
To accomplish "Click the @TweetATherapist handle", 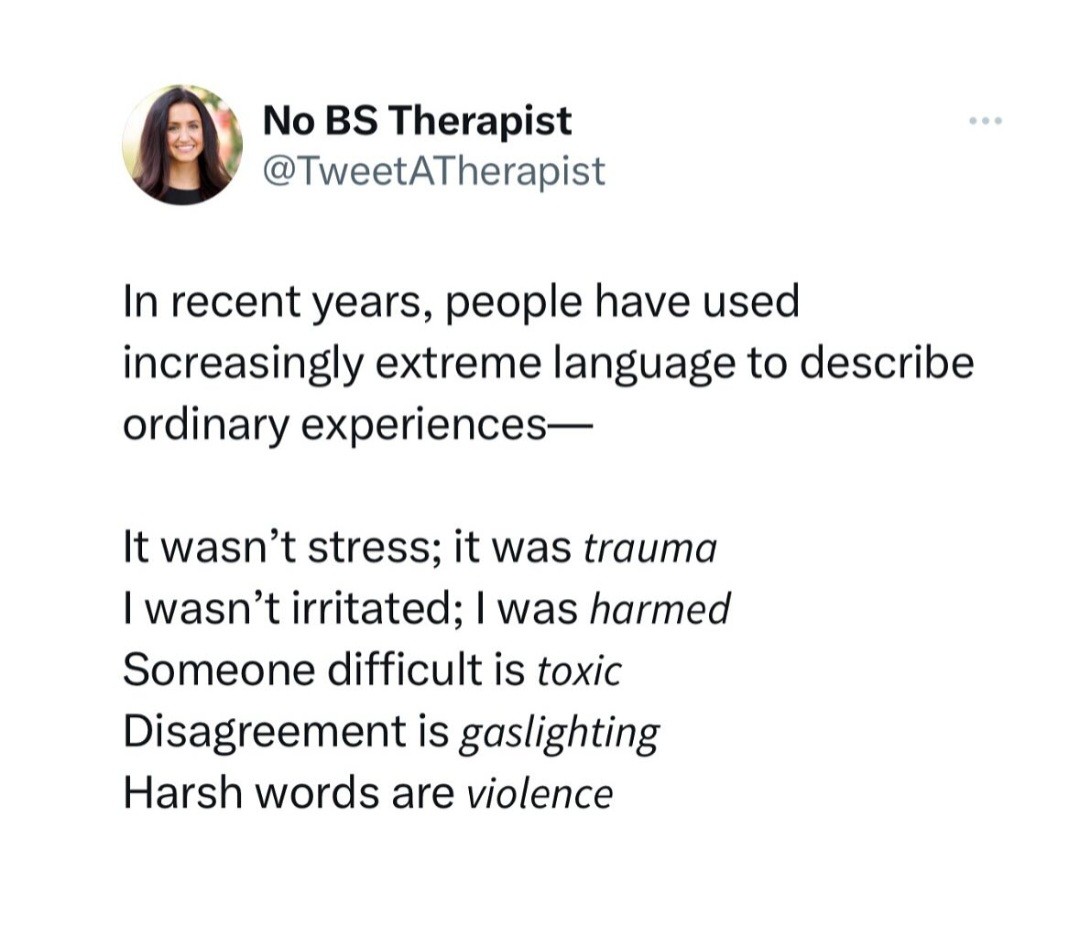I will 433,171.
